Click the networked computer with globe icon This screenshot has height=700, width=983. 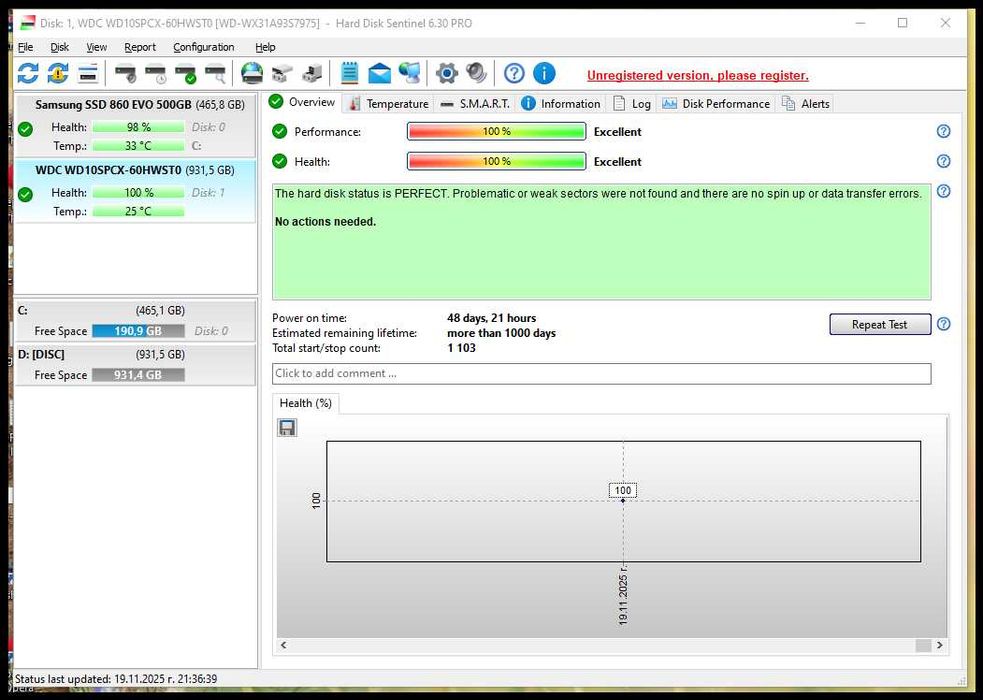[x=409, y=74]
